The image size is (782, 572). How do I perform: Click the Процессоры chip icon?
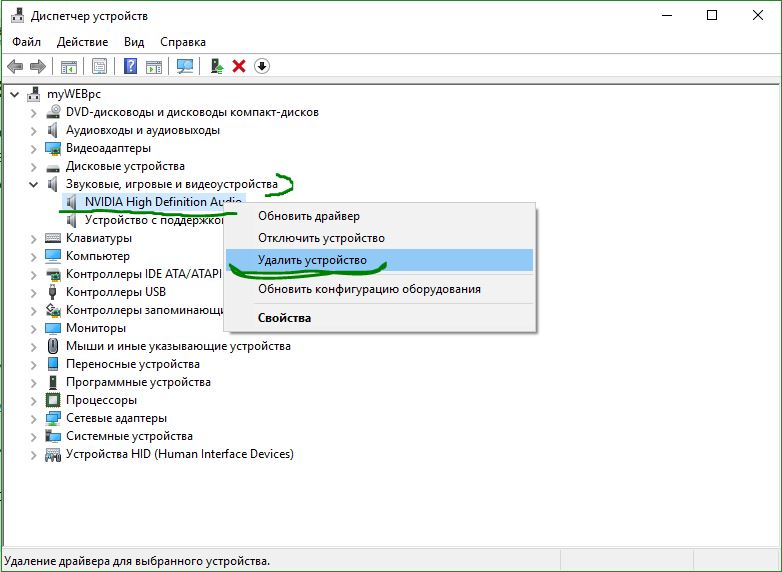[53, 400]
